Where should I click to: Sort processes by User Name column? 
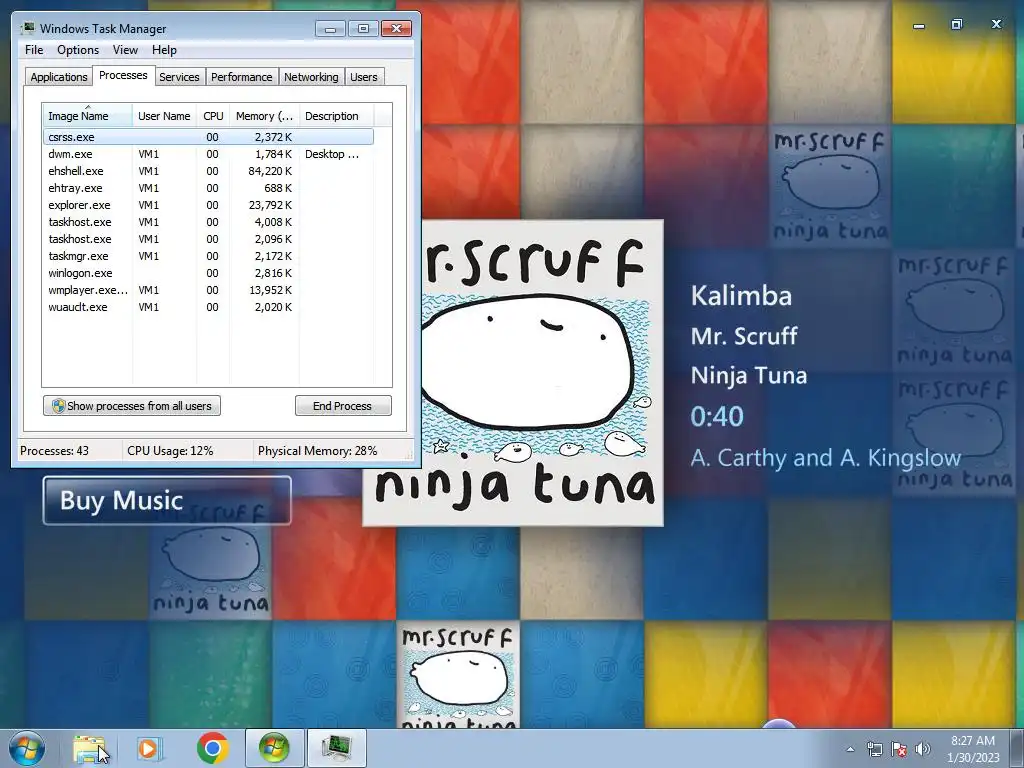tap(164, 116)
